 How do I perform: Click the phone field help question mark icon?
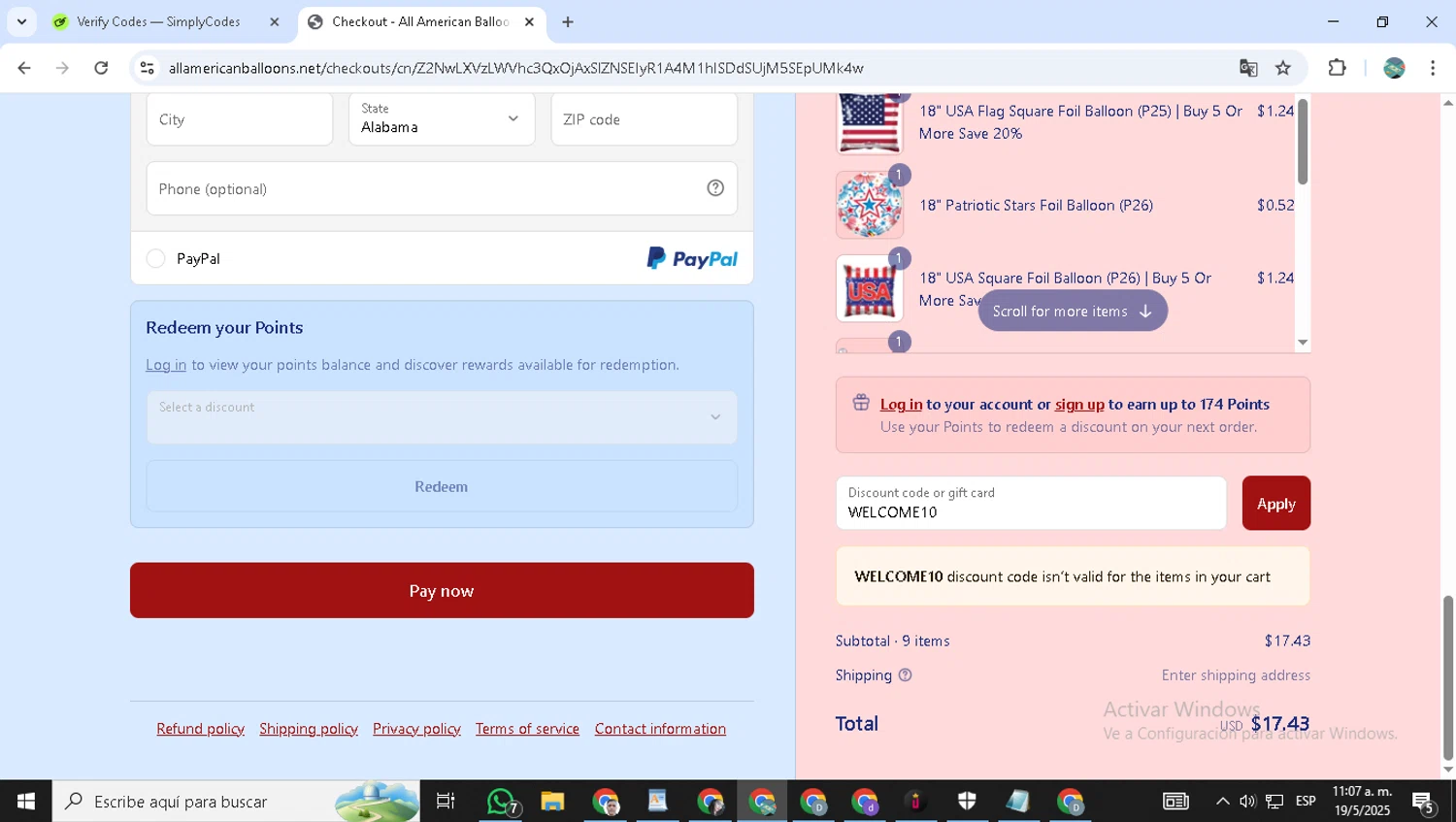(715, 188)
